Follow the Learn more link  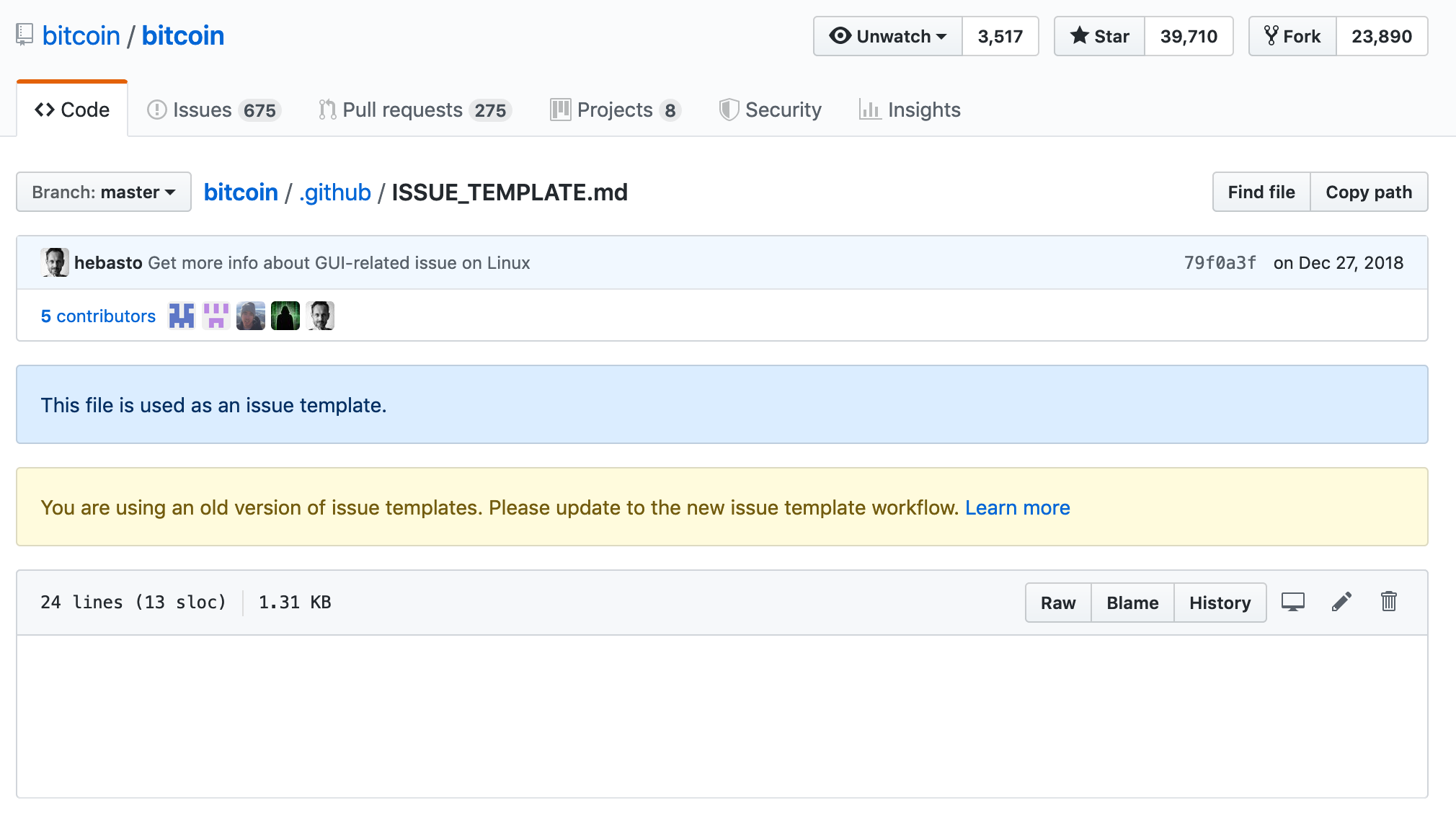(1018, 507)
